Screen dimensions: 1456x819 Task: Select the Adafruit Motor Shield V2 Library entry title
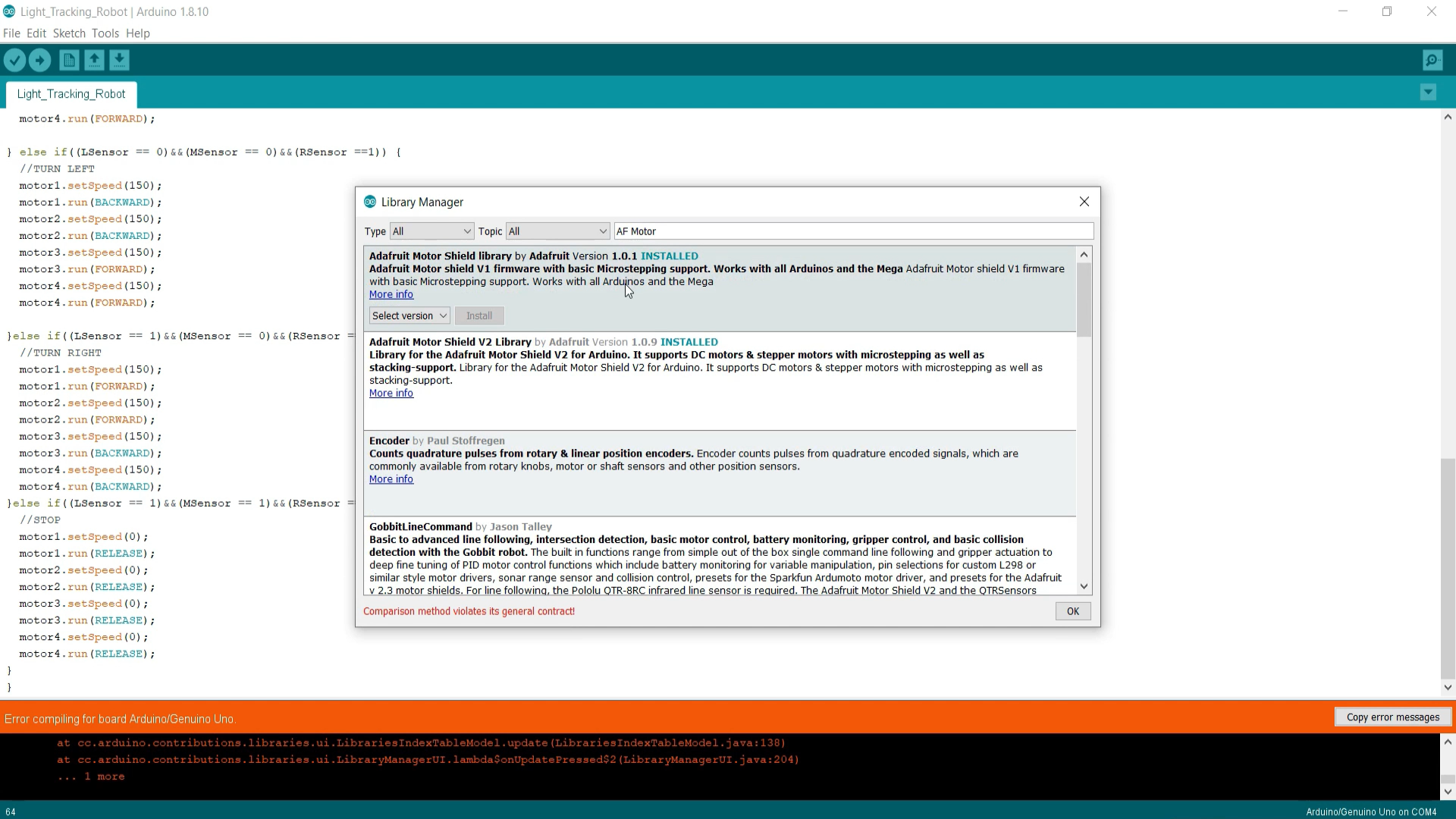coord(450,342)
